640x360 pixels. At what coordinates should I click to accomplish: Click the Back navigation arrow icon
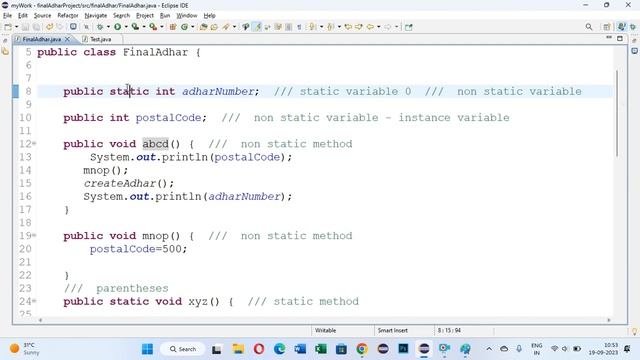point(370,27)
